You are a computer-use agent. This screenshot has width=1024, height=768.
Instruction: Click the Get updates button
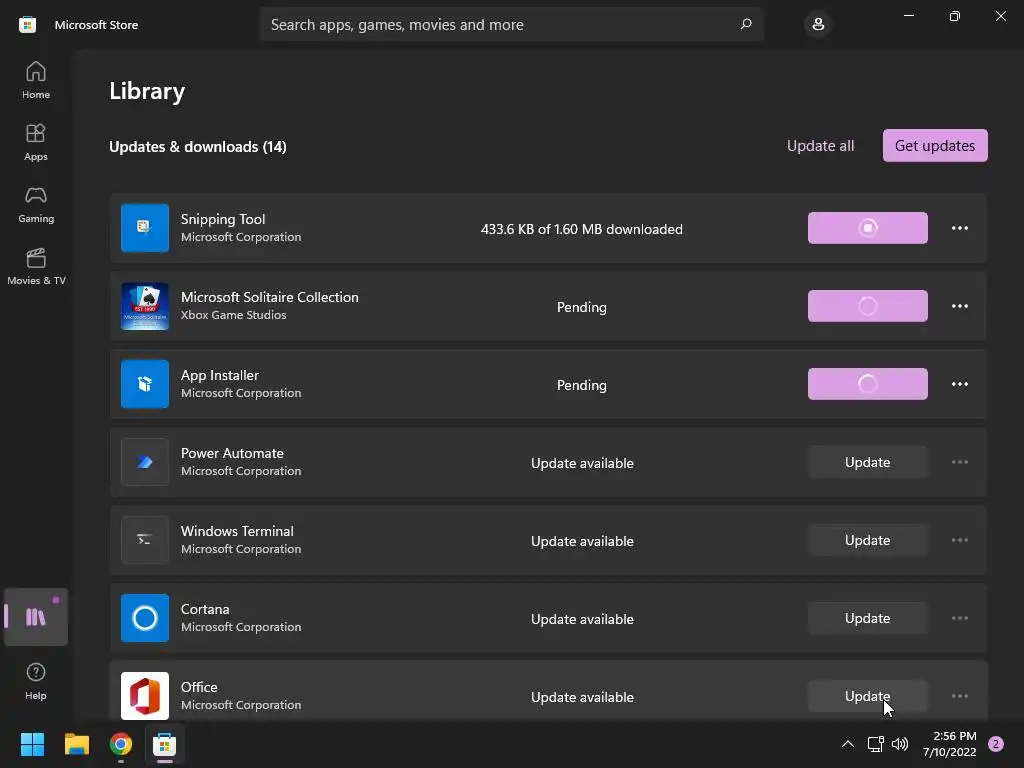[x=935, y=146]
